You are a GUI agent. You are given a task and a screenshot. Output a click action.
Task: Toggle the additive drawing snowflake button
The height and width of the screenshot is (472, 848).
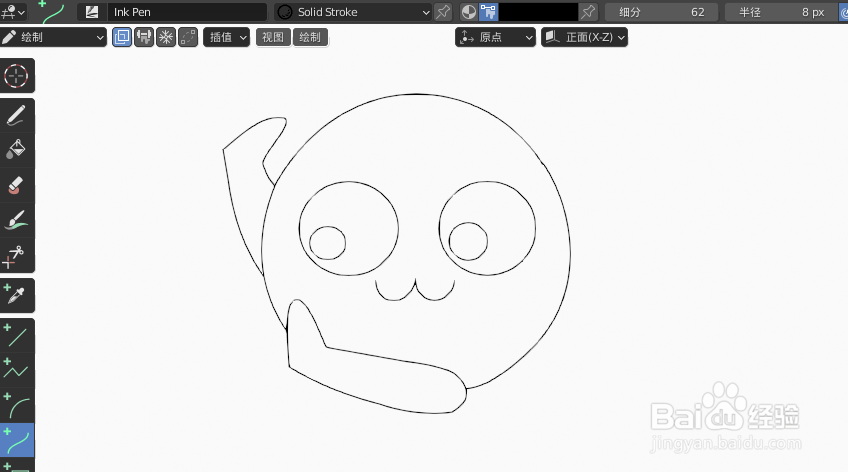pyautogui.click(x=166, y=37)
